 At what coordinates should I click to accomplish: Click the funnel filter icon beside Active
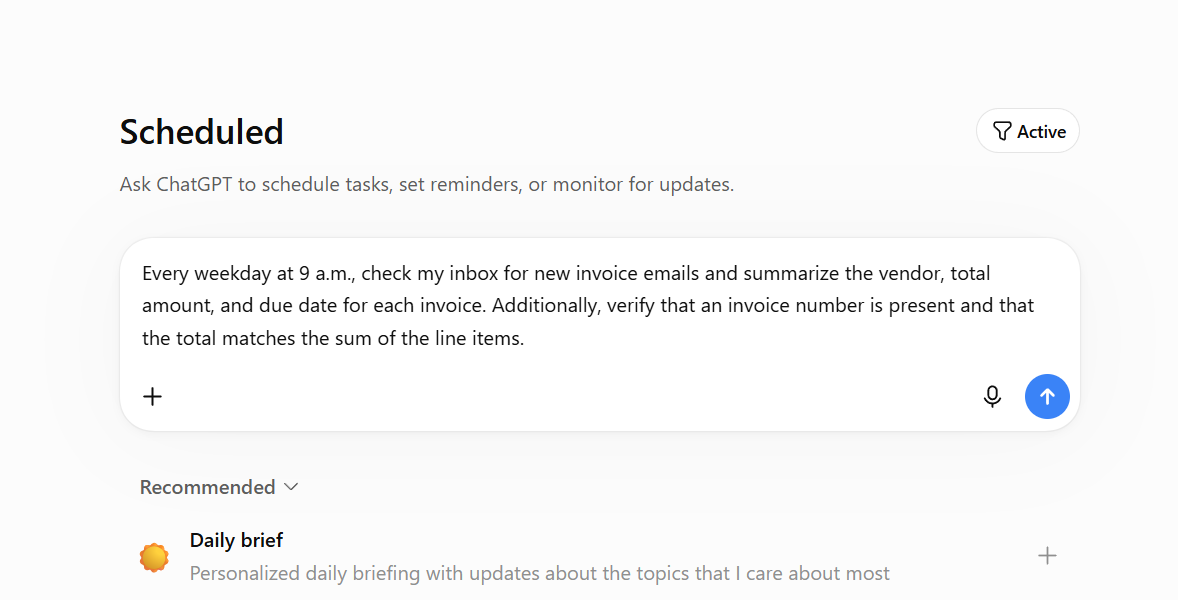pyautogui.click(x=1001, y=131)
